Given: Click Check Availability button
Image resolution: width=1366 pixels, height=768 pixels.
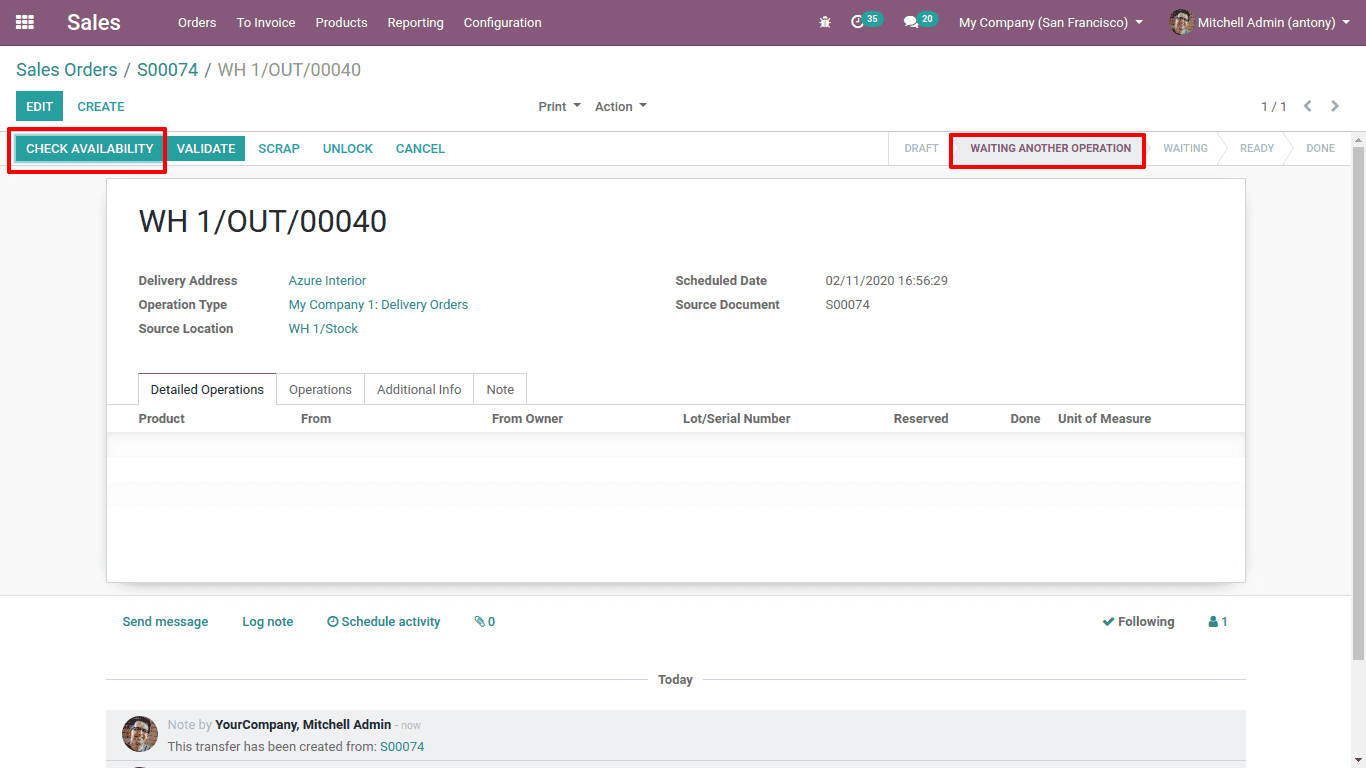Looking at the screenshot, I should (x=90, y=148).
